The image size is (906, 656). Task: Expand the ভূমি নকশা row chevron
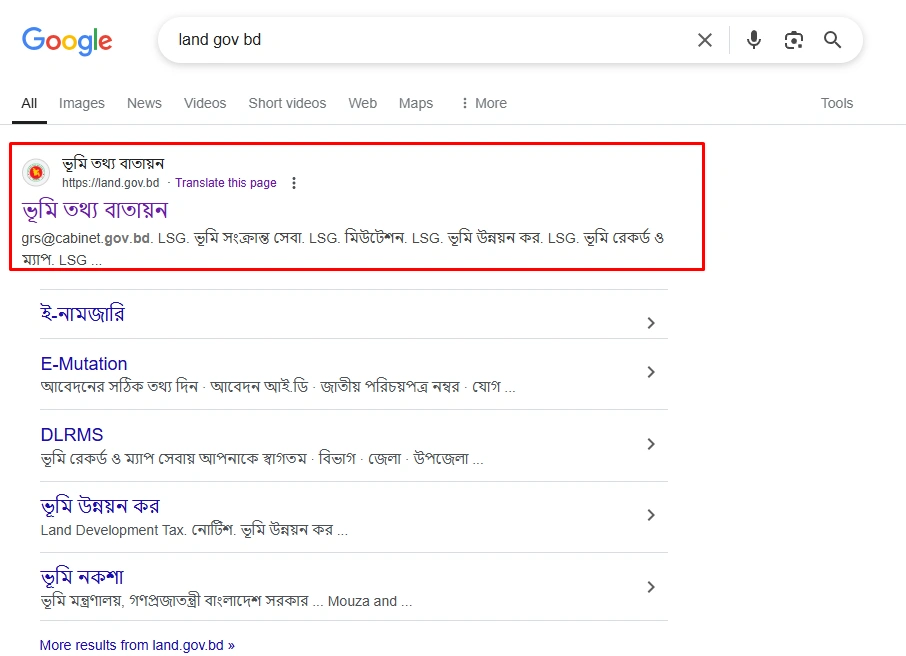tap(651, 587)
